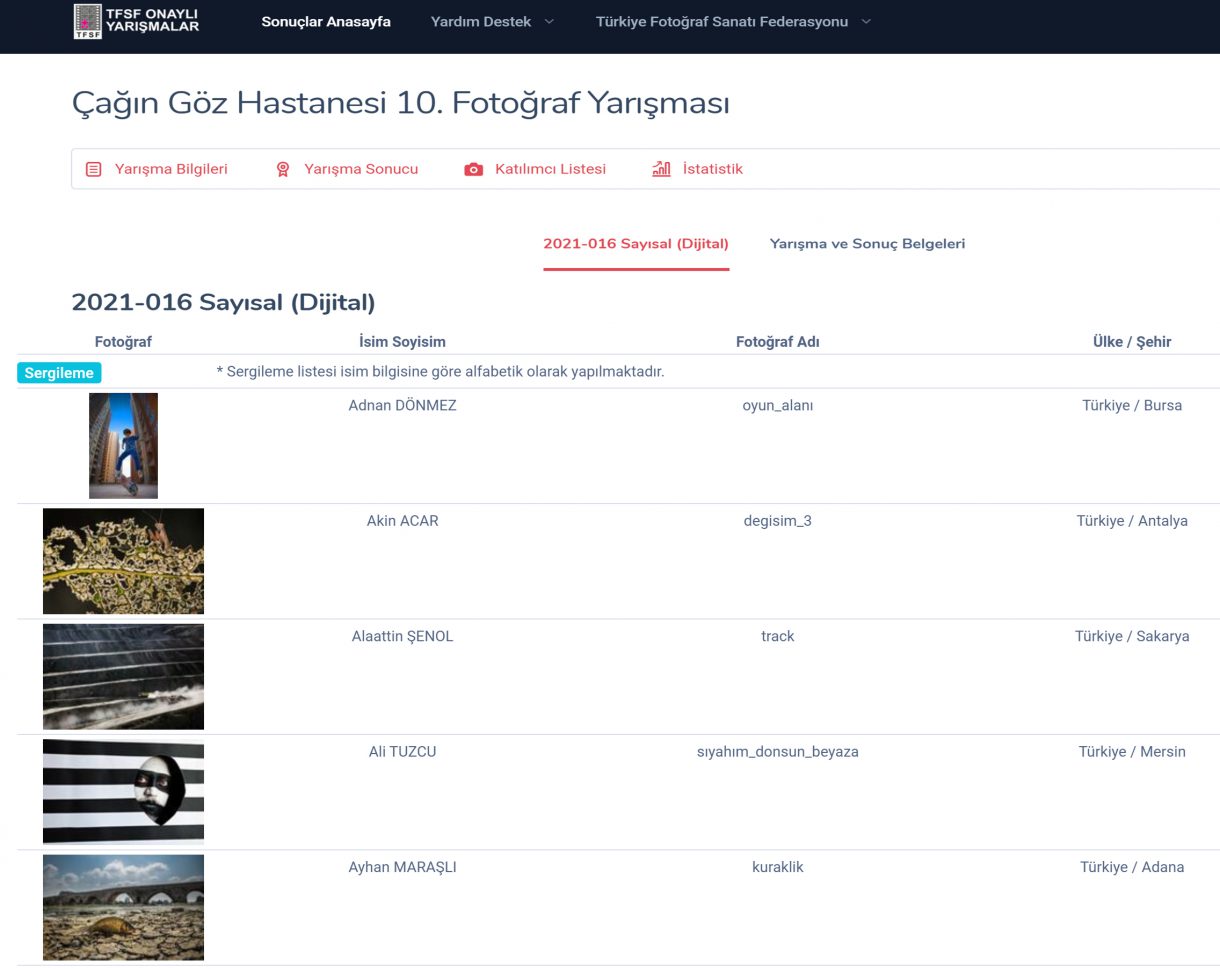Viewport: 1220px width, 969px height.
Task: Click the İstatistik bar chart icon
Action: coord(661,169)
